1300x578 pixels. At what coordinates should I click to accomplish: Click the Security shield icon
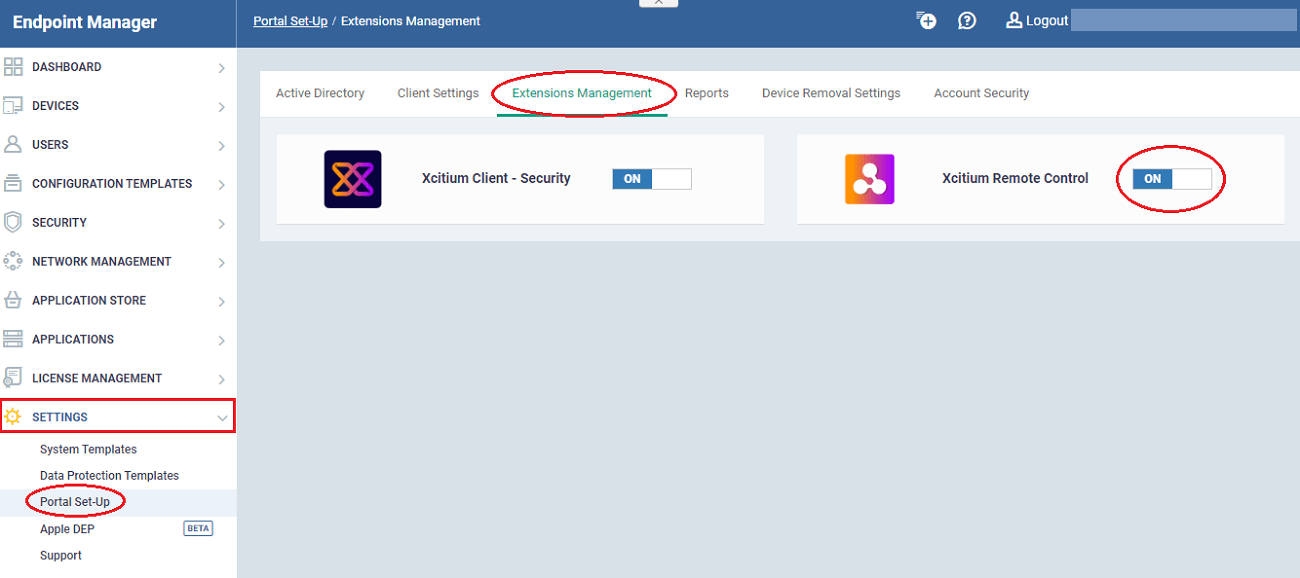[13, 222]
